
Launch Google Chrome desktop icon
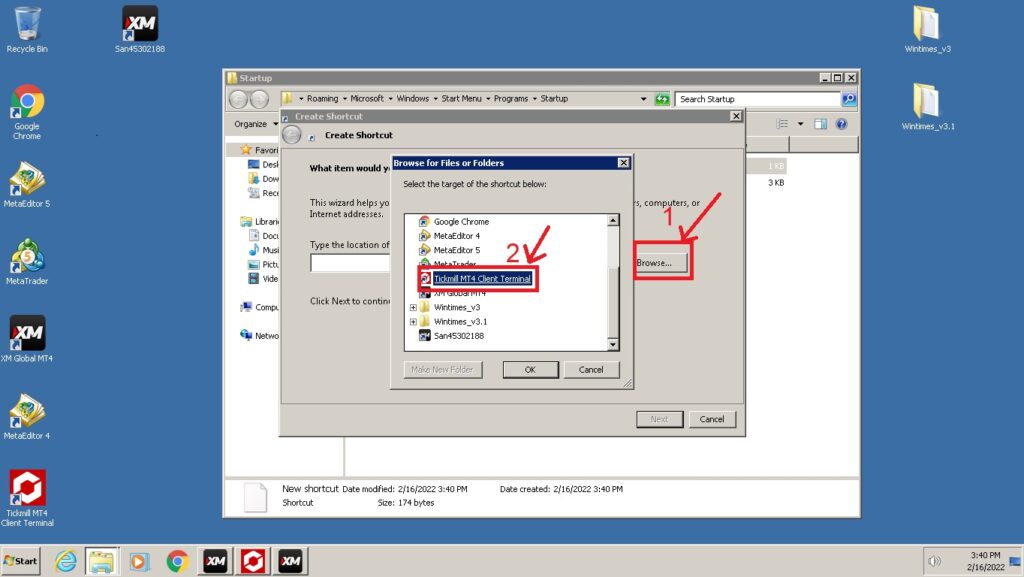click(27, 112)
